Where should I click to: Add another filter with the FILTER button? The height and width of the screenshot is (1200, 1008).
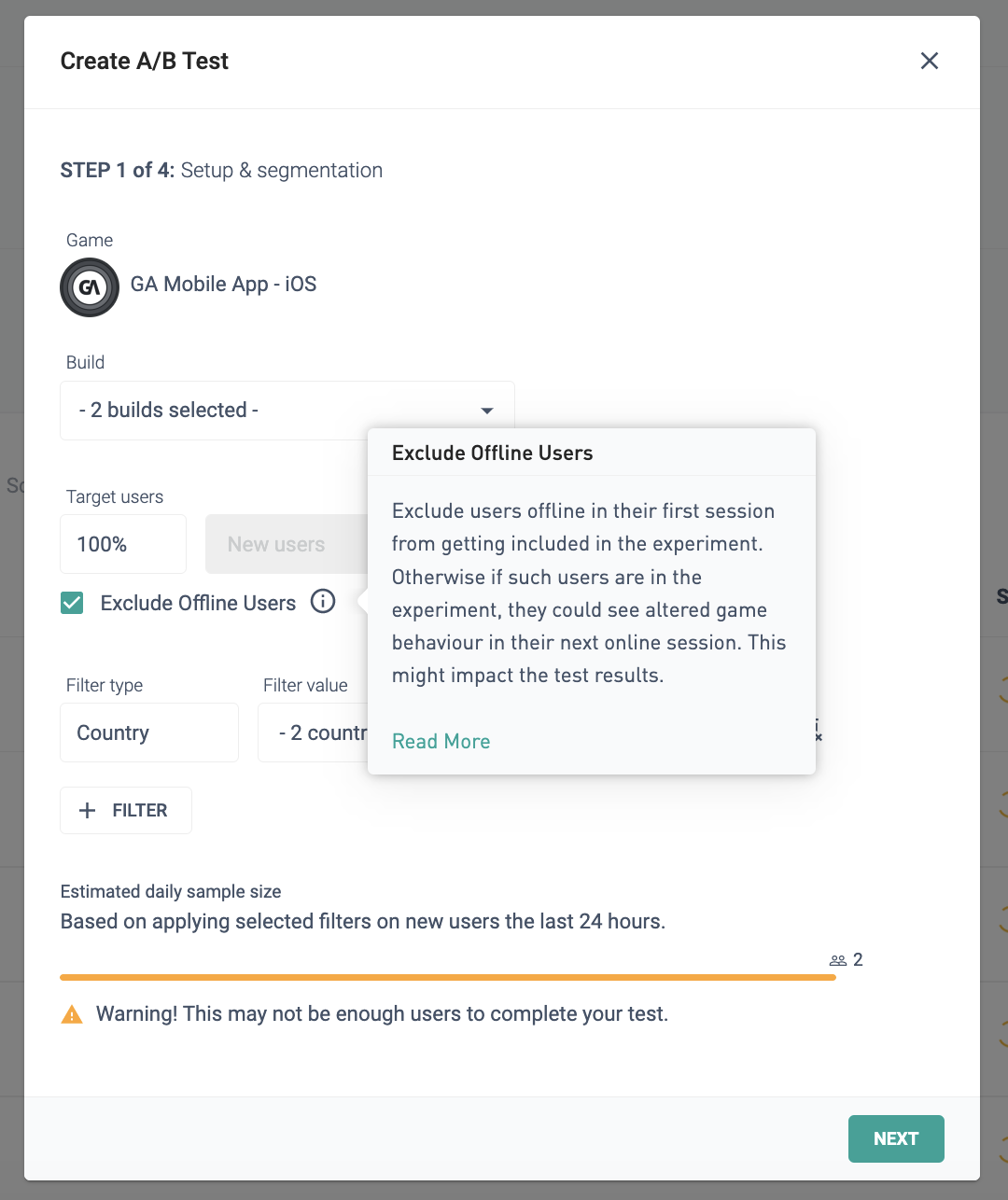coord(126,810)
